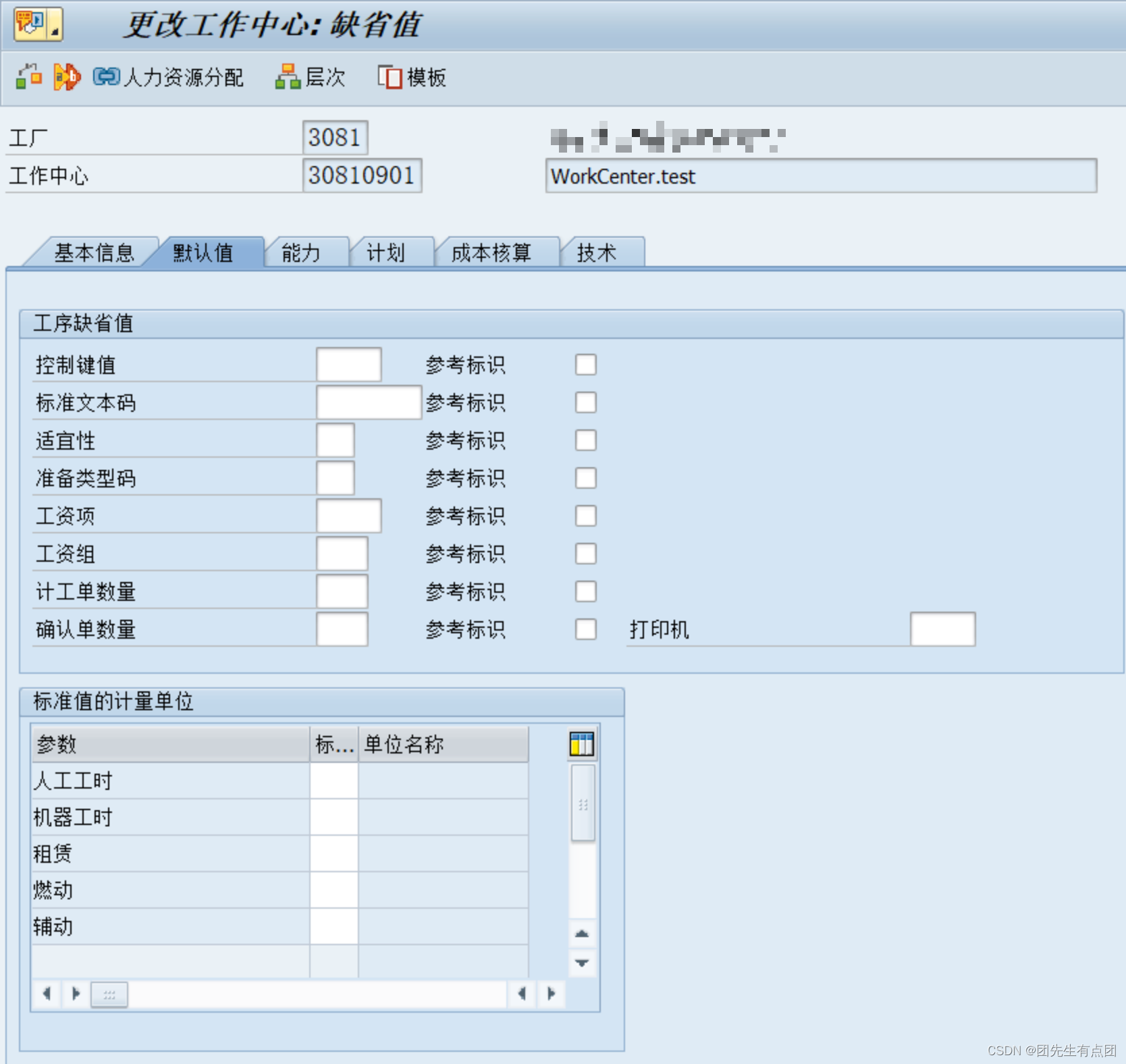Image resolution: width=1126 pixels, height=1064 pixels.
Task: Click the grid settings icon at table bottom-left corner
Action: 108,994
